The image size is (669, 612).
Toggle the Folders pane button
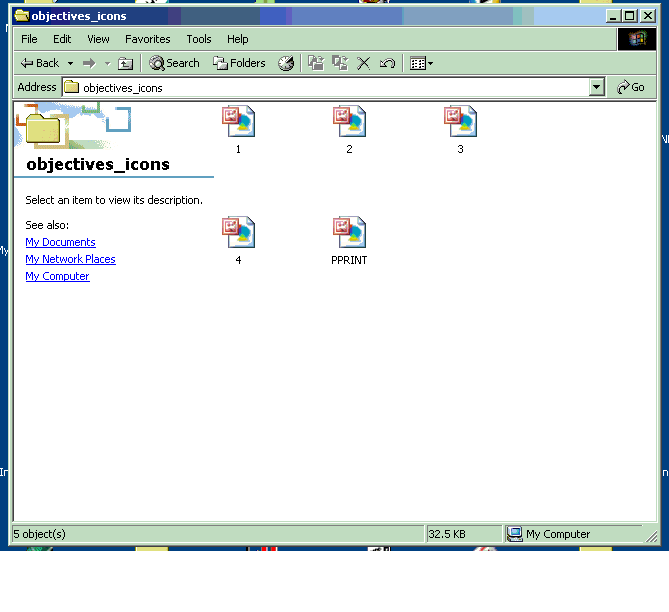pos(239,63)
